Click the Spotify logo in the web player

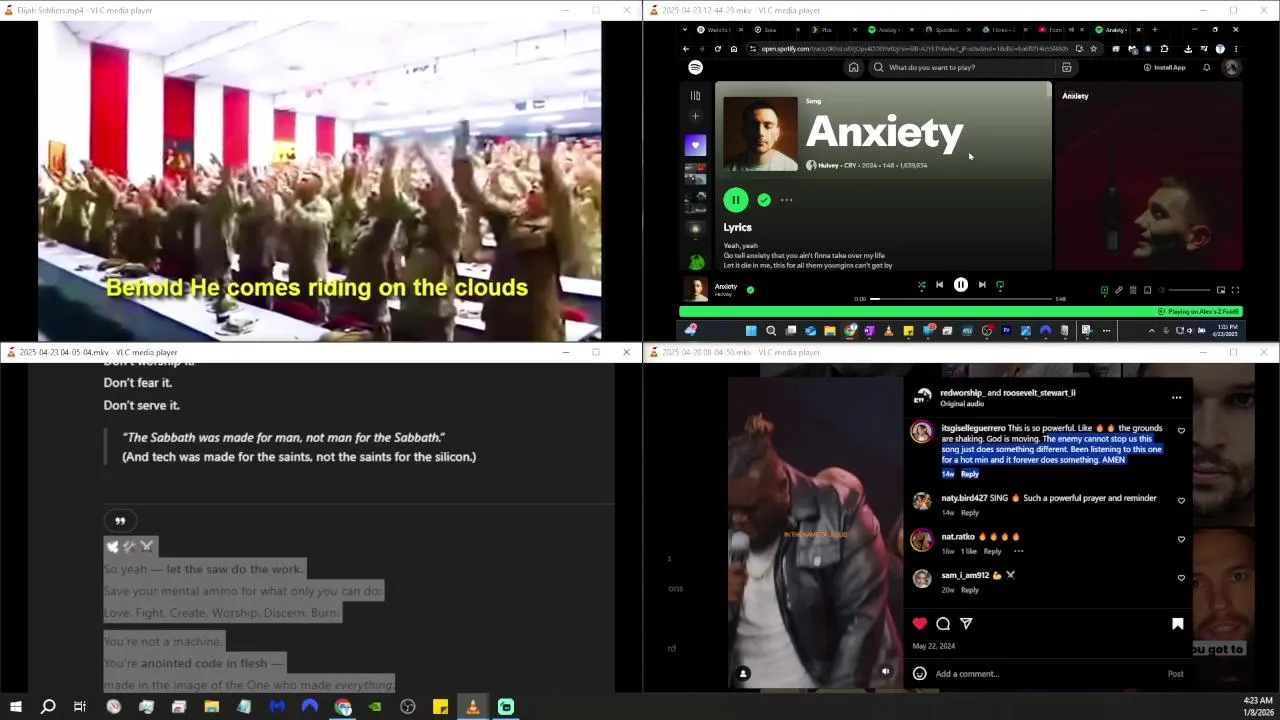point(696,67)
